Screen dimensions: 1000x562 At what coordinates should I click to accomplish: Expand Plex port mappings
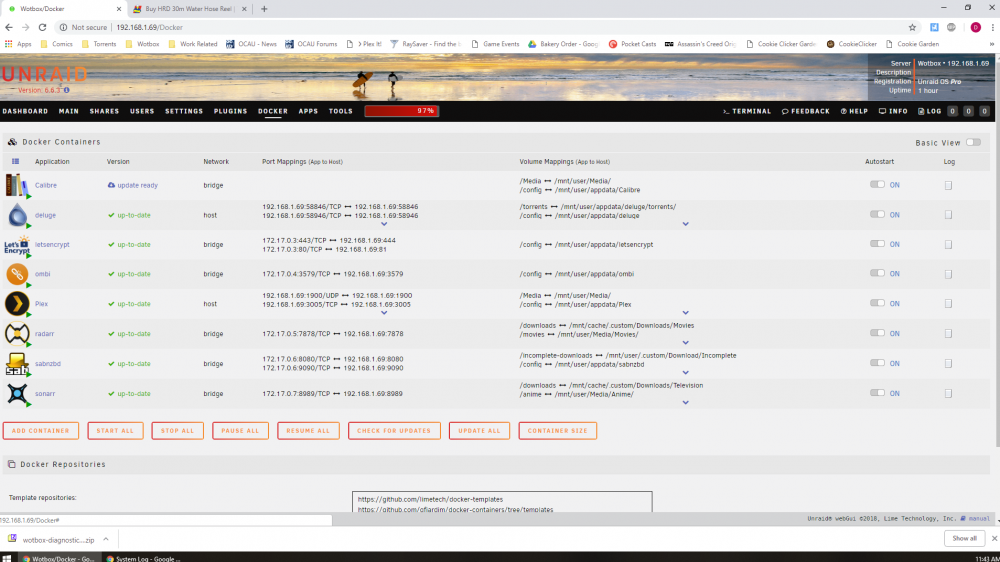pos(384,313)
